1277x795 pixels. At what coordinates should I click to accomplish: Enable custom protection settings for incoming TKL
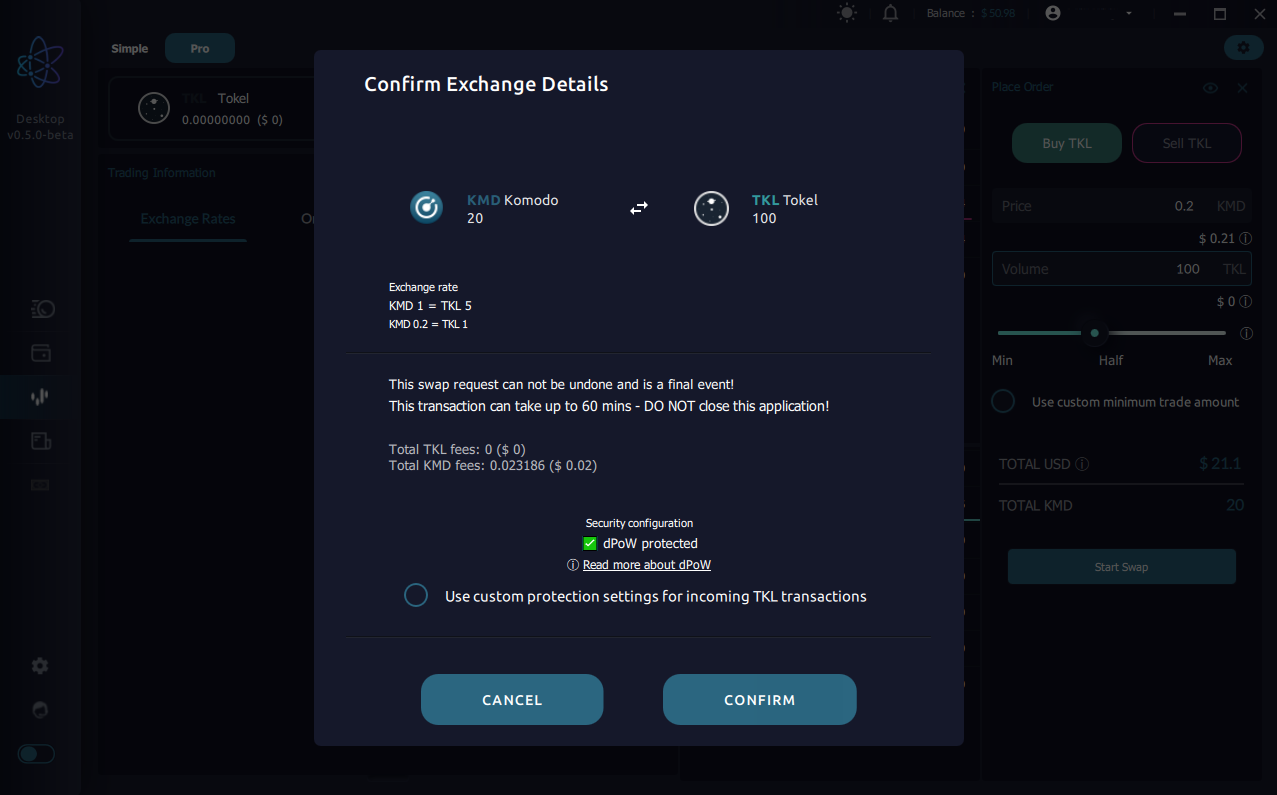coord(416,596)
